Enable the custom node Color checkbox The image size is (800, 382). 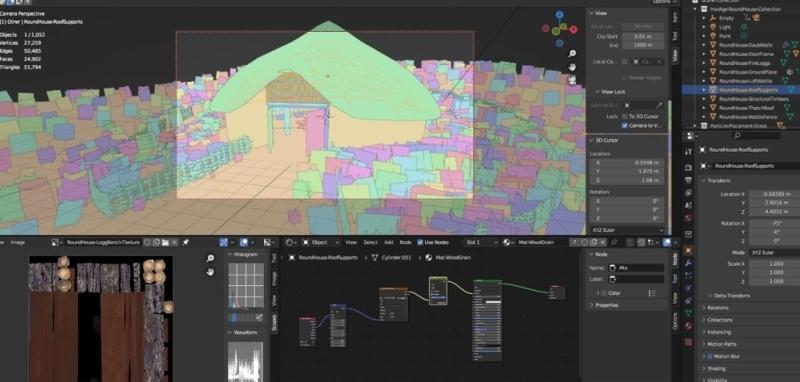[604, 293]
